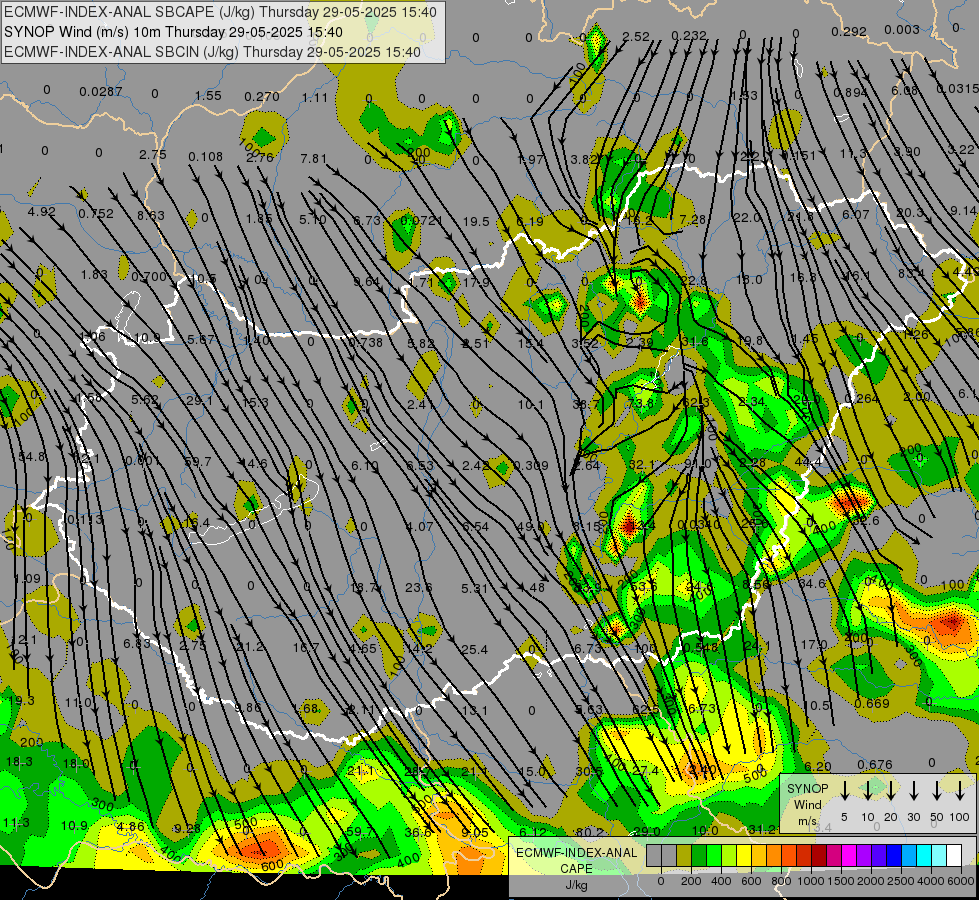Click the 50 m/s wind arrow in legend
Image resolution: width=979 pixels, height=900 pixels.
tap(937, 791)
